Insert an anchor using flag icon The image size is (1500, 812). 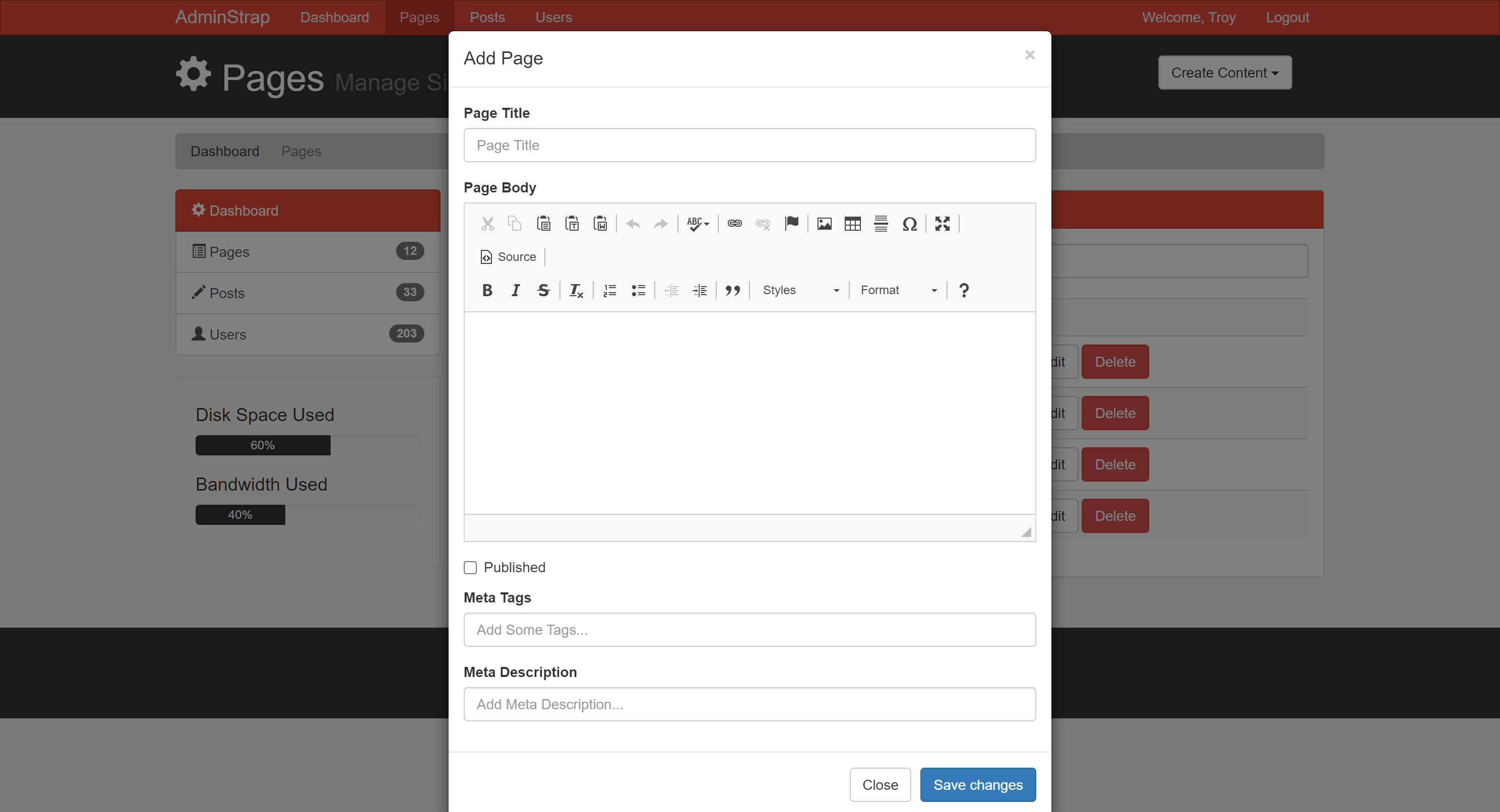coord(791,224)
